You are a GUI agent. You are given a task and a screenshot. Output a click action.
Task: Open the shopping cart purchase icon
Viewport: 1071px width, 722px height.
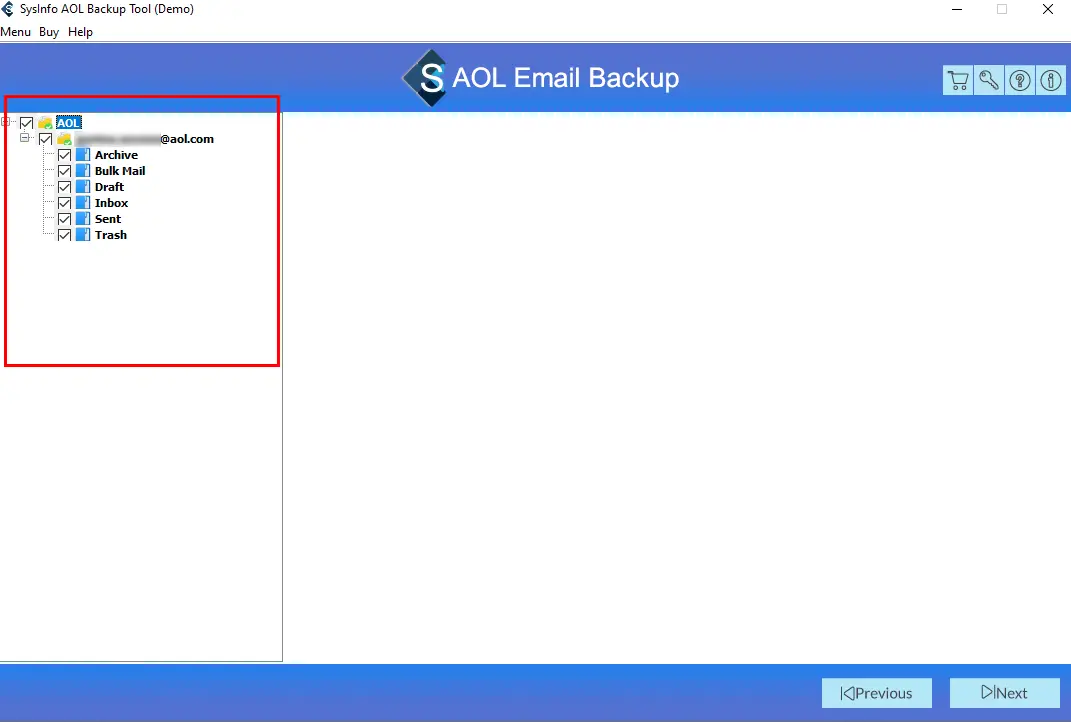pyautogui.click(x=958, y=81)
